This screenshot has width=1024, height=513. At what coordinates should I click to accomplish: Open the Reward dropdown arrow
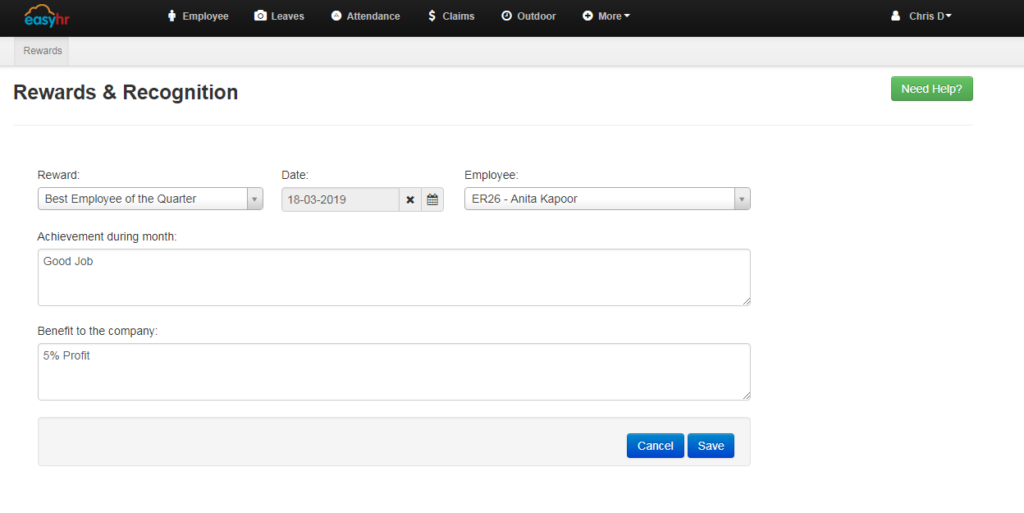coord(255,199)
